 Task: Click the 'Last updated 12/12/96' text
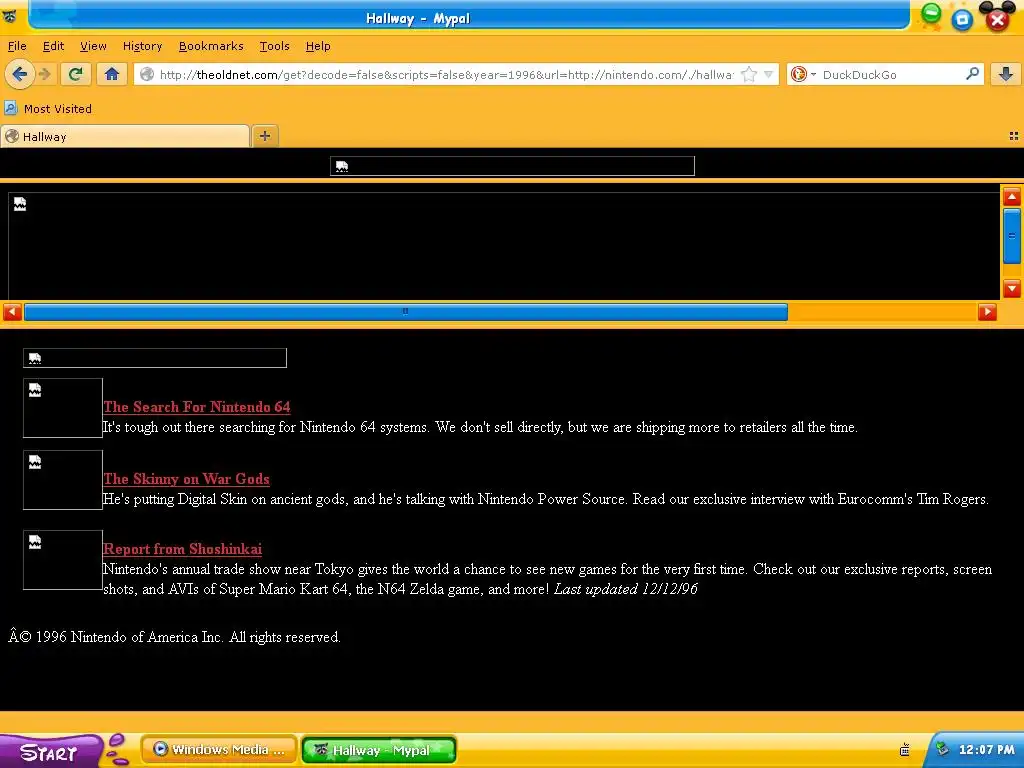coord(626,589)
